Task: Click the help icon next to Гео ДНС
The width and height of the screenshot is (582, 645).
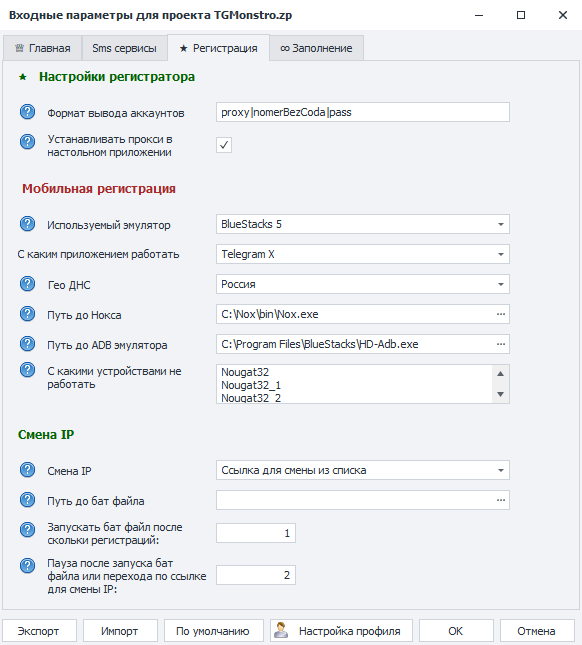Action: pos(27,284)
